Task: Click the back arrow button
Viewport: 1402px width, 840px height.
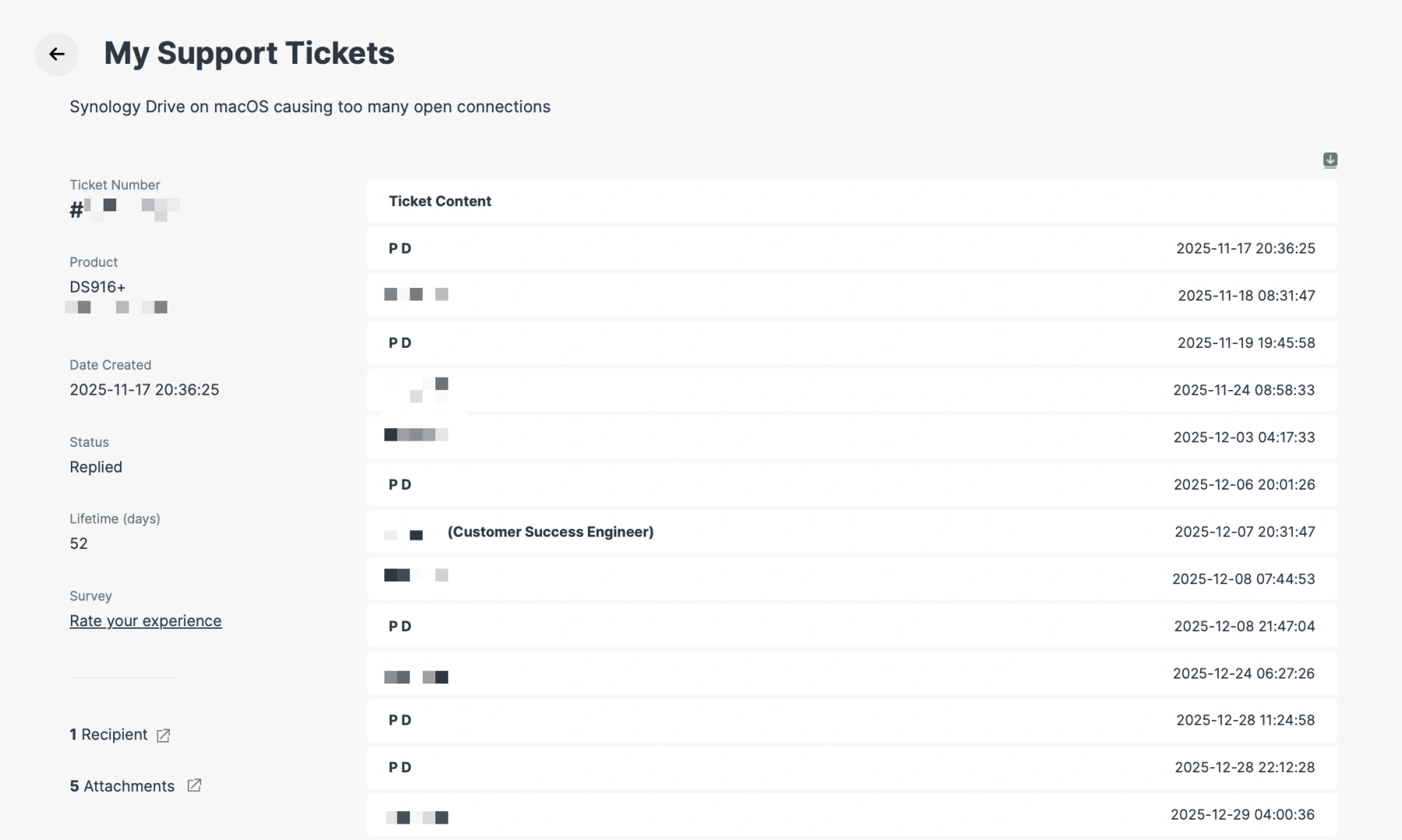Action: click(x=56, y=54)
